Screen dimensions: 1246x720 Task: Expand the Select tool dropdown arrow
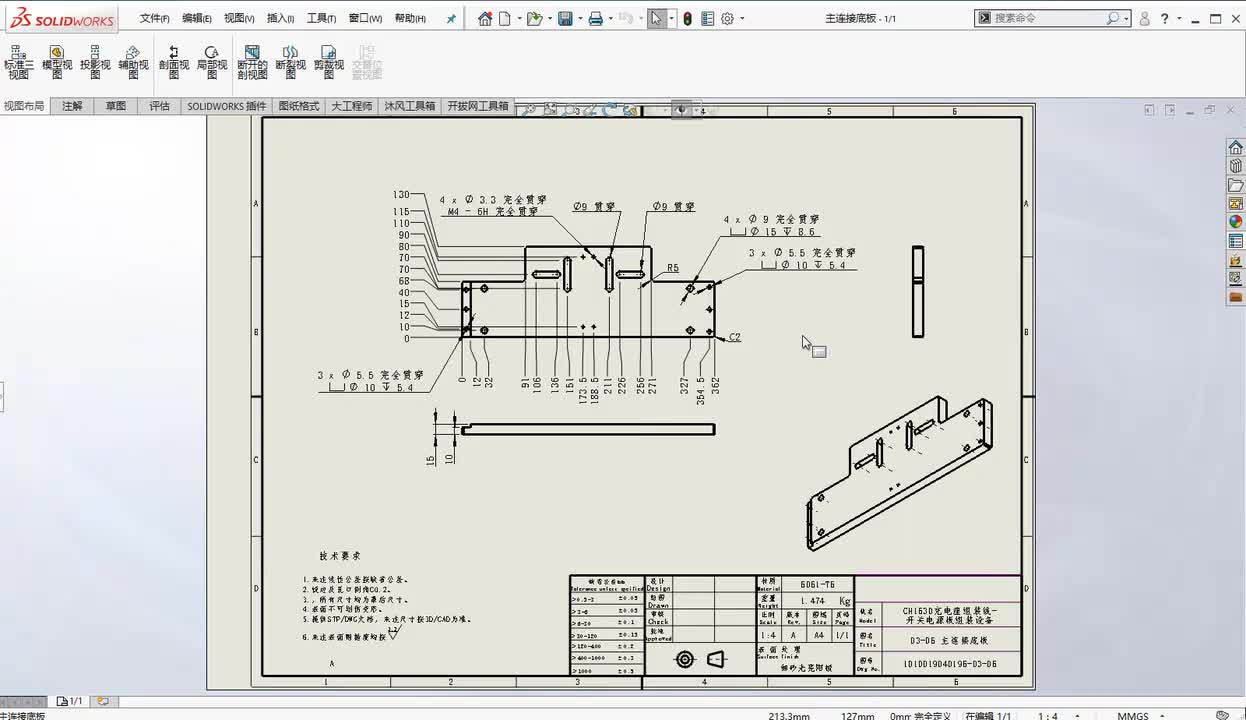672,19
